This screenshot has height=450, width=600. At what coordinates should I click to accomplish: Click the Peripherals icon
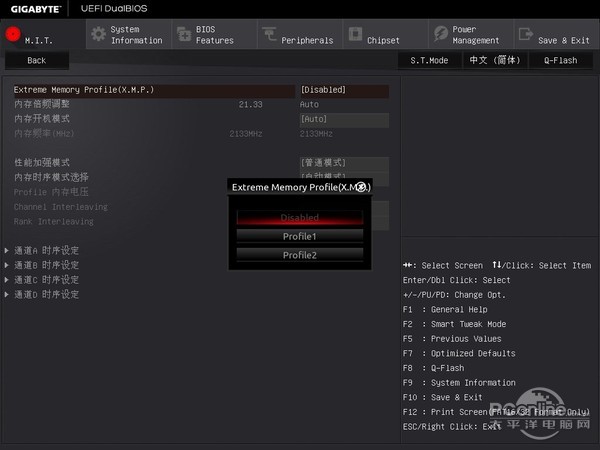269,34
